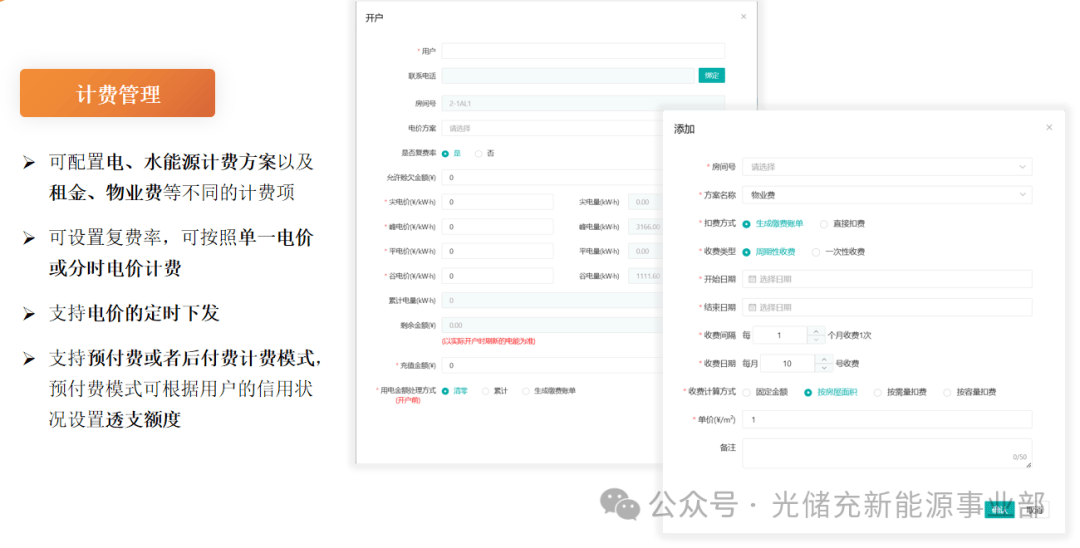
Task: Click the teal 确认 button
Action: pyautogui.click(x=999, y=510)
